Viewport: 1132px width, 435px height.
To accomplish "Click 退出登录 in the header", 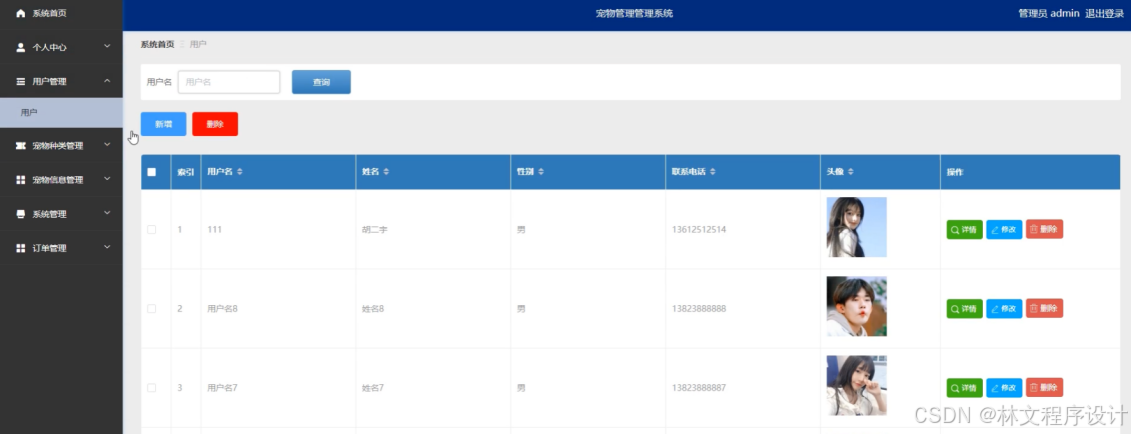I will point(1104,14).
